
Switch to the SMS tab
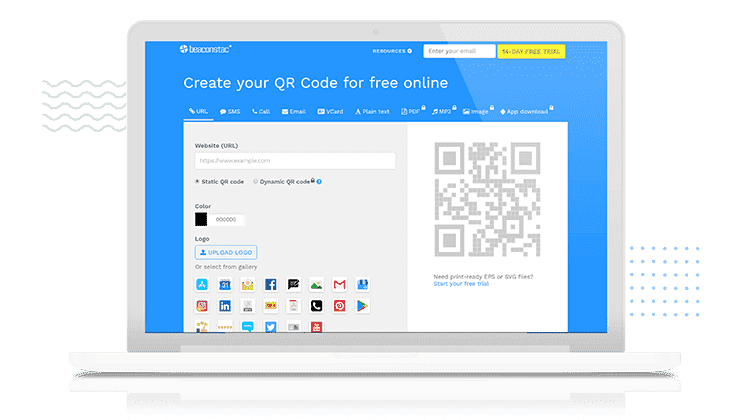[x=230, y=111]
